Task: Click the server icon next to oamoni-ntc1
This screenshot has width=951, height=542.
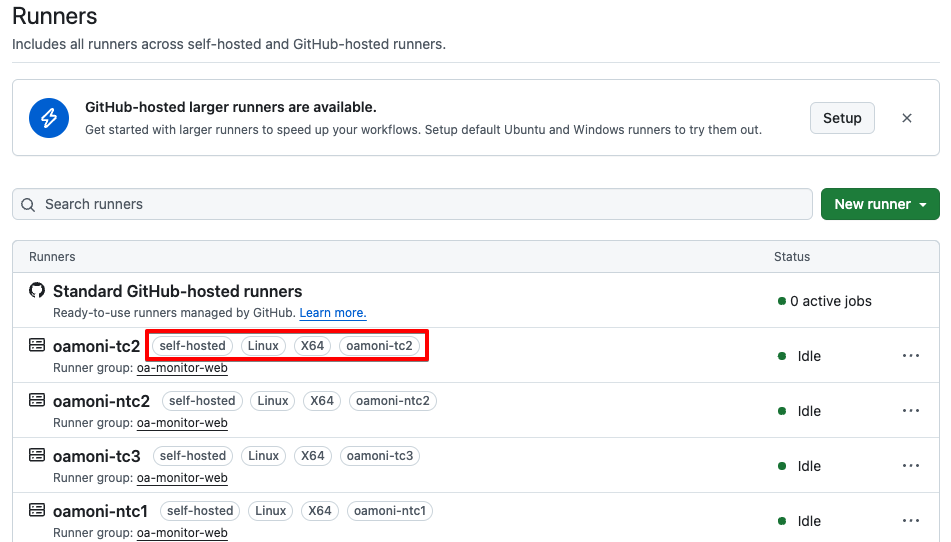Action: click(x=37, y=510)
